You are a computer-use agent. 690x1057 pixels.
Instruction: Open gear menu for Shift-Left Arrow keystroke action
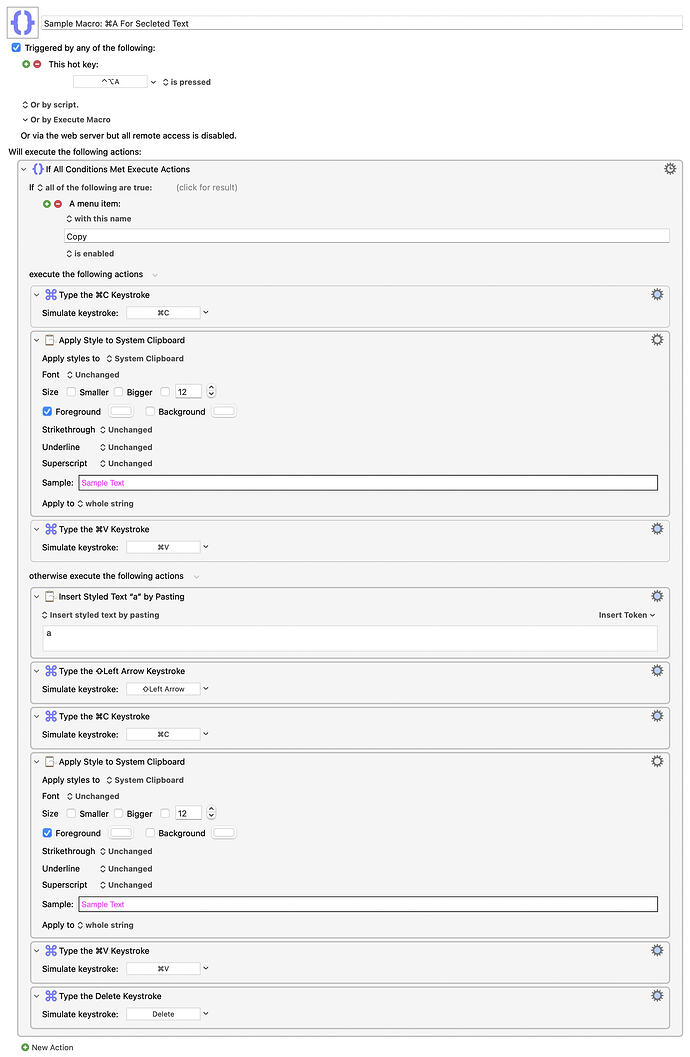(x=657, y=671)
